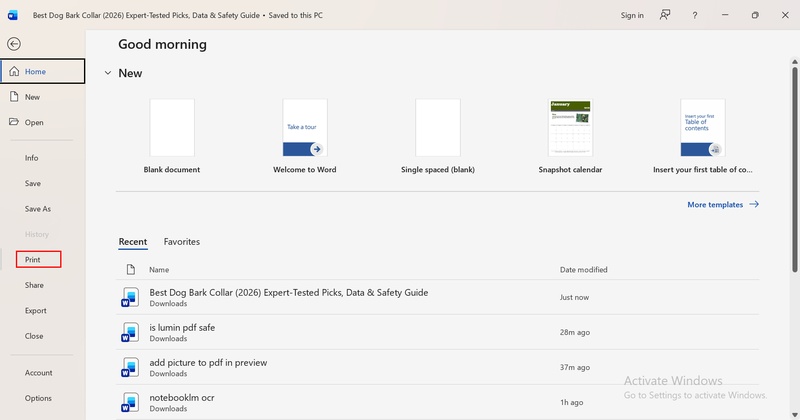Create a Blank document from thumbnail

point(172,128)
